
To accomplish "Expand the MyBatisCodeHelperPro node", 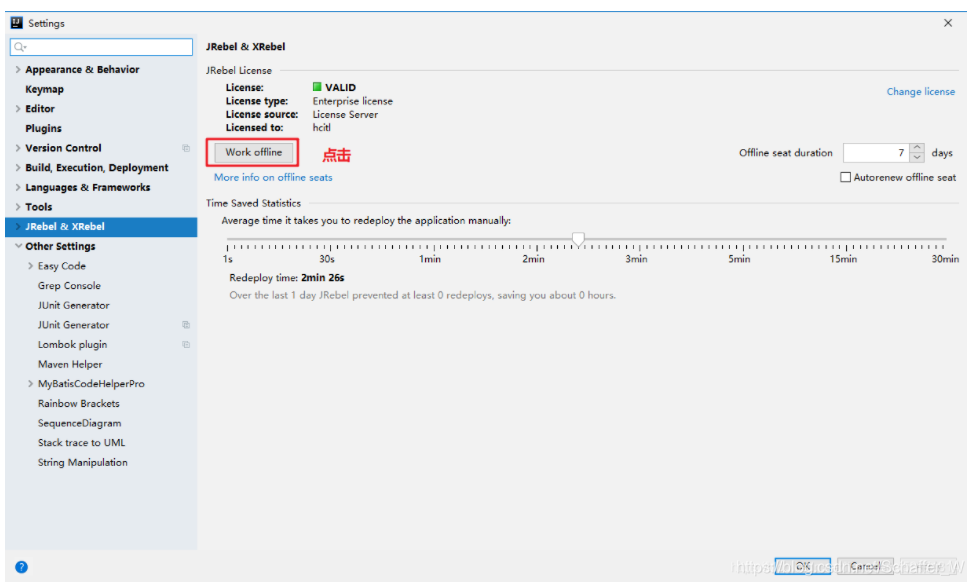I will tap(30, 384).
